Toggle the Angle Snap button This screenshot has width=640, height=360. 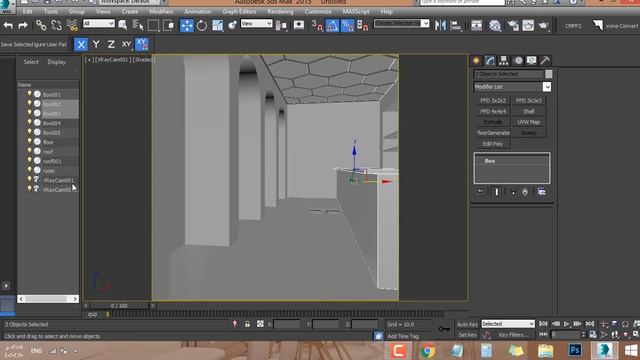pos(332,25)
